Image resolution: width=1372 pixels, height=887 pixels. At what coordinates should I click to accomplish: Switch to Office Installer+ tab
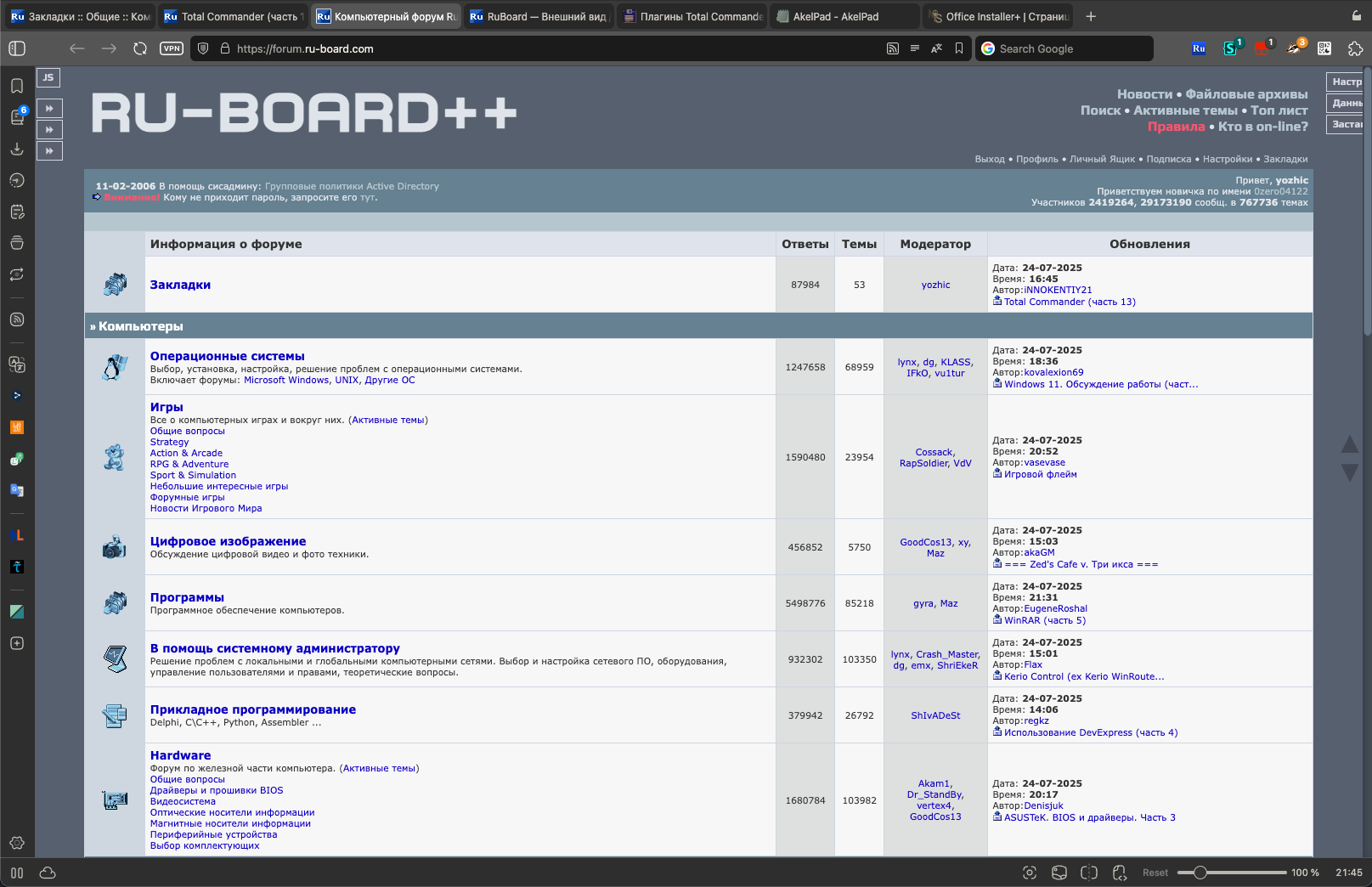[x=998, y=16]
